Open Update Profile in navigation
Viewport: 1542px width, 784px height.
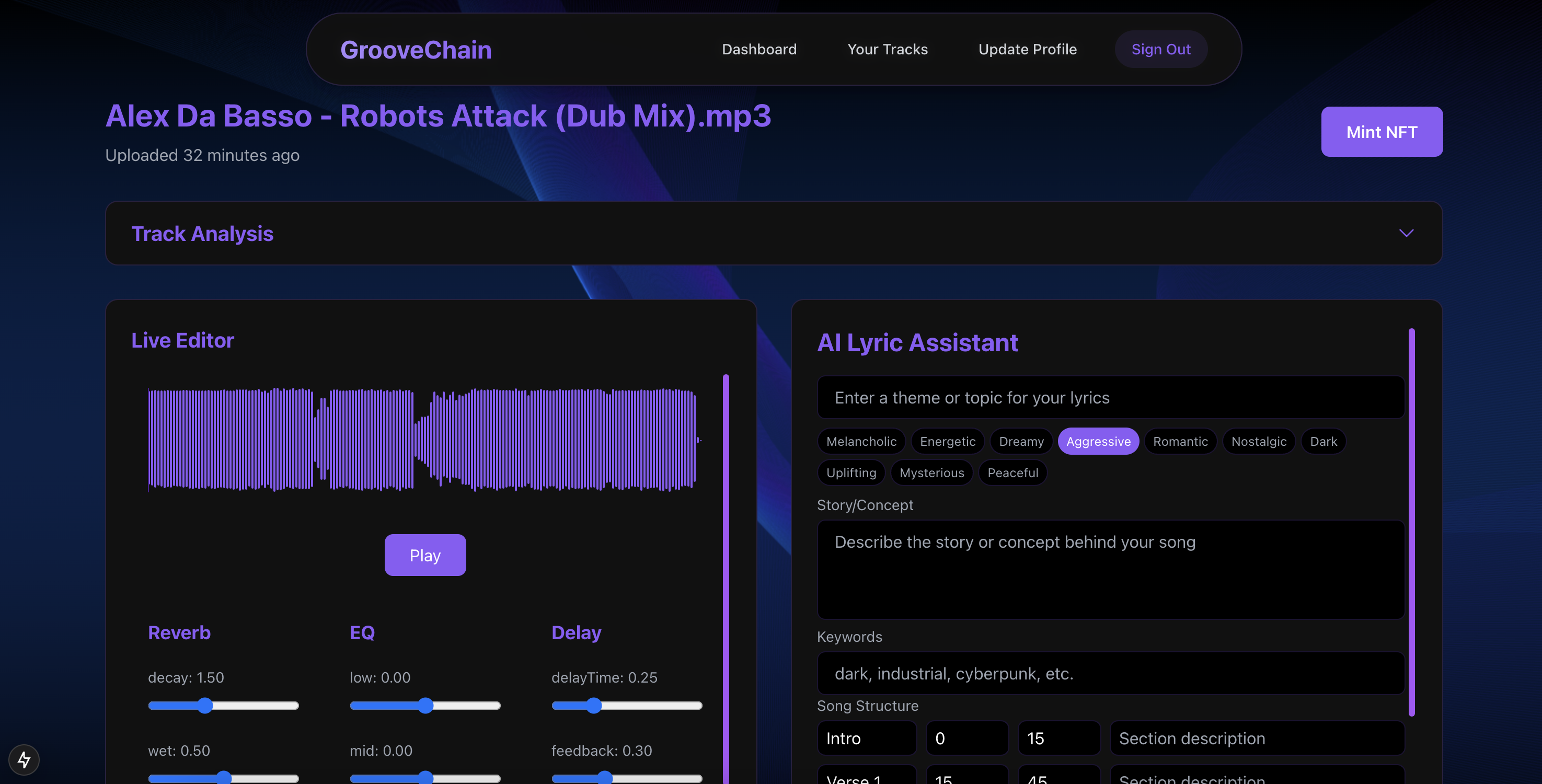click(x=1027, y=49)
